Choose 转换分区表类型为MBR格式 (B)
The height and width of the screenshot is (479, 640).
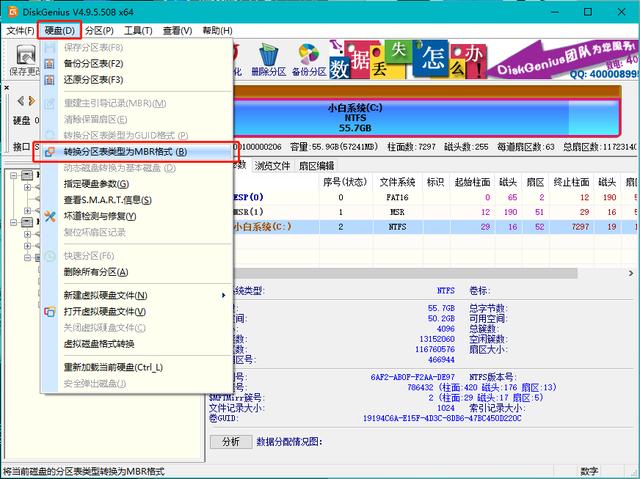click(x=137, y=152)
